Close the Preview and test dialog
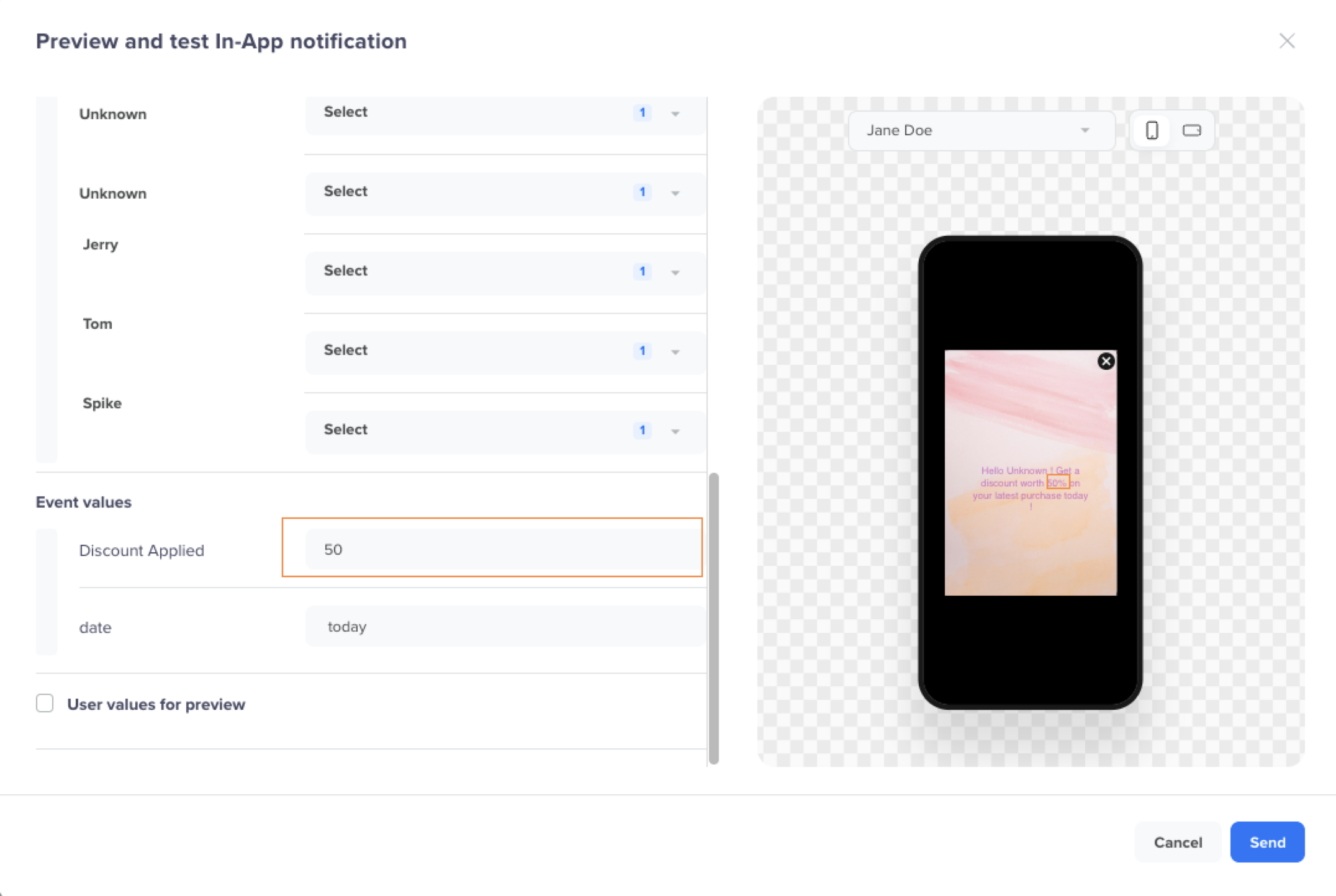 [x=1288, y=41]
